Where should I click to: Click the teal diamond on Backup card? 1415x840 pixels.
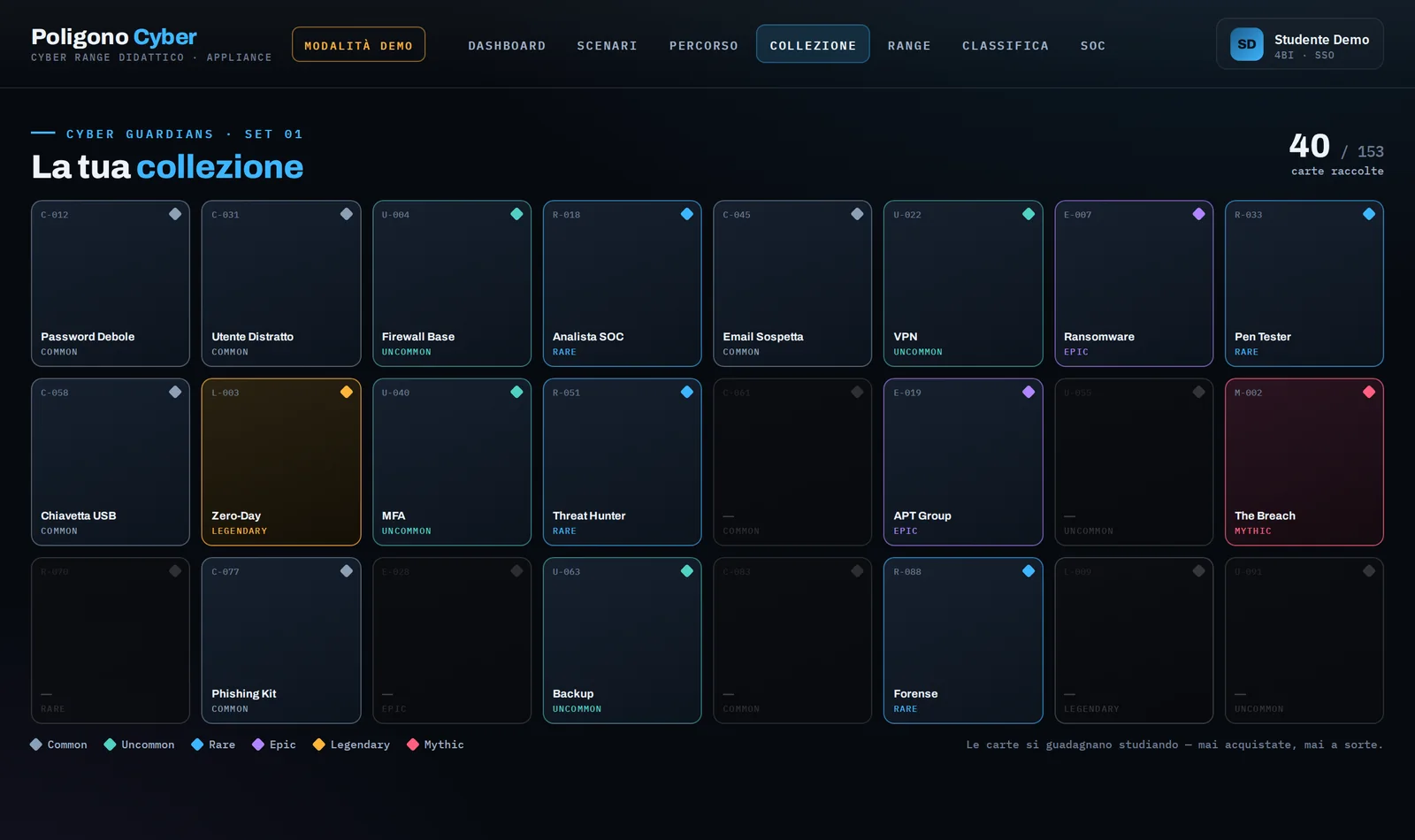(687, 571)
